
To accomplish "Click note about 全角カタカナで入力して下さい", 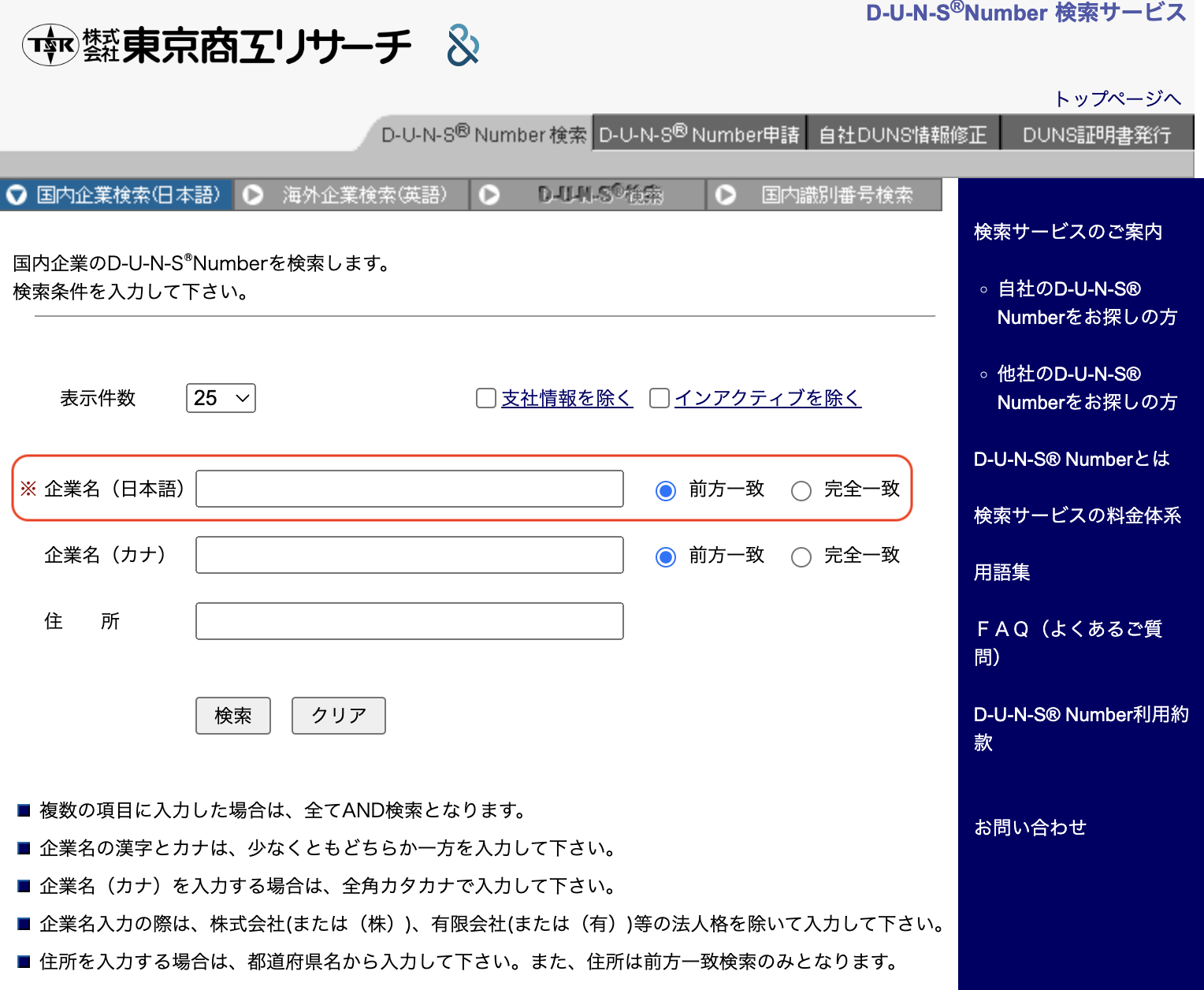I will tap(329, 886).
